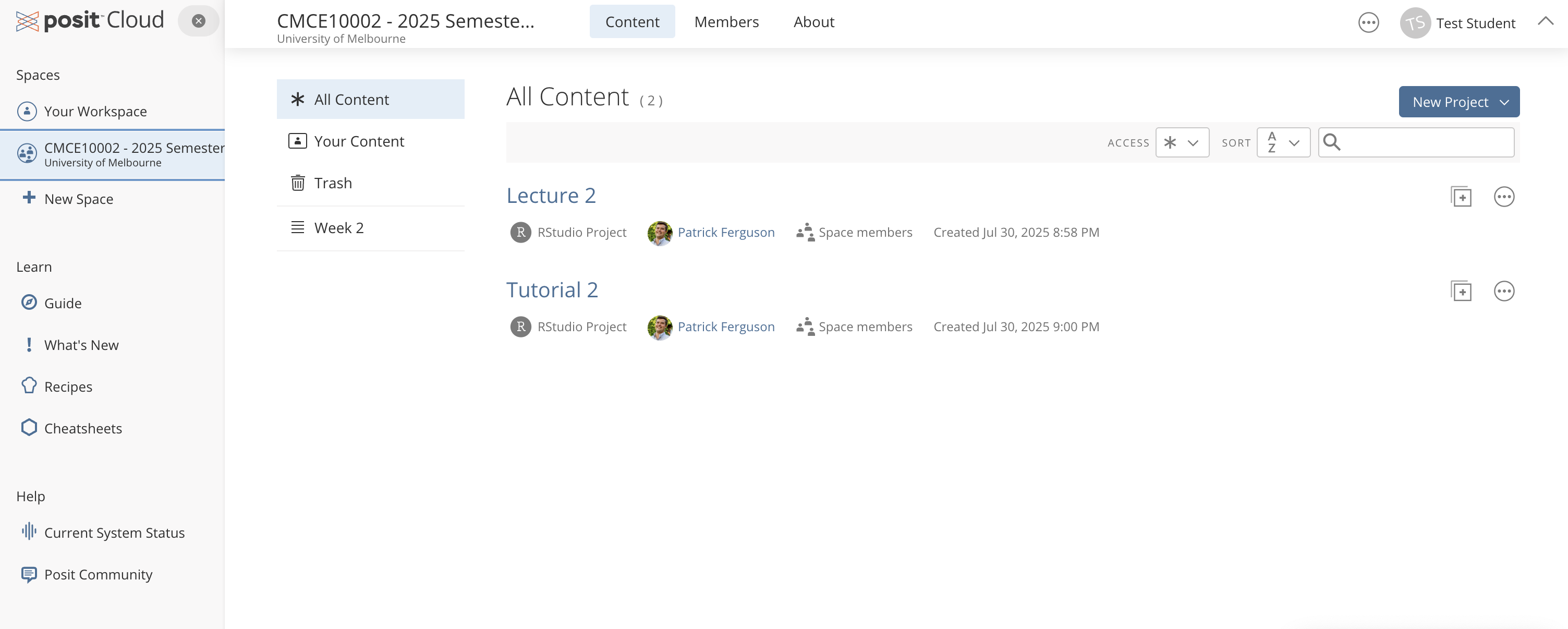This screenshot has height=629, width=1568.
Task: Click the New Project button
Action: tap(1458, 102)
